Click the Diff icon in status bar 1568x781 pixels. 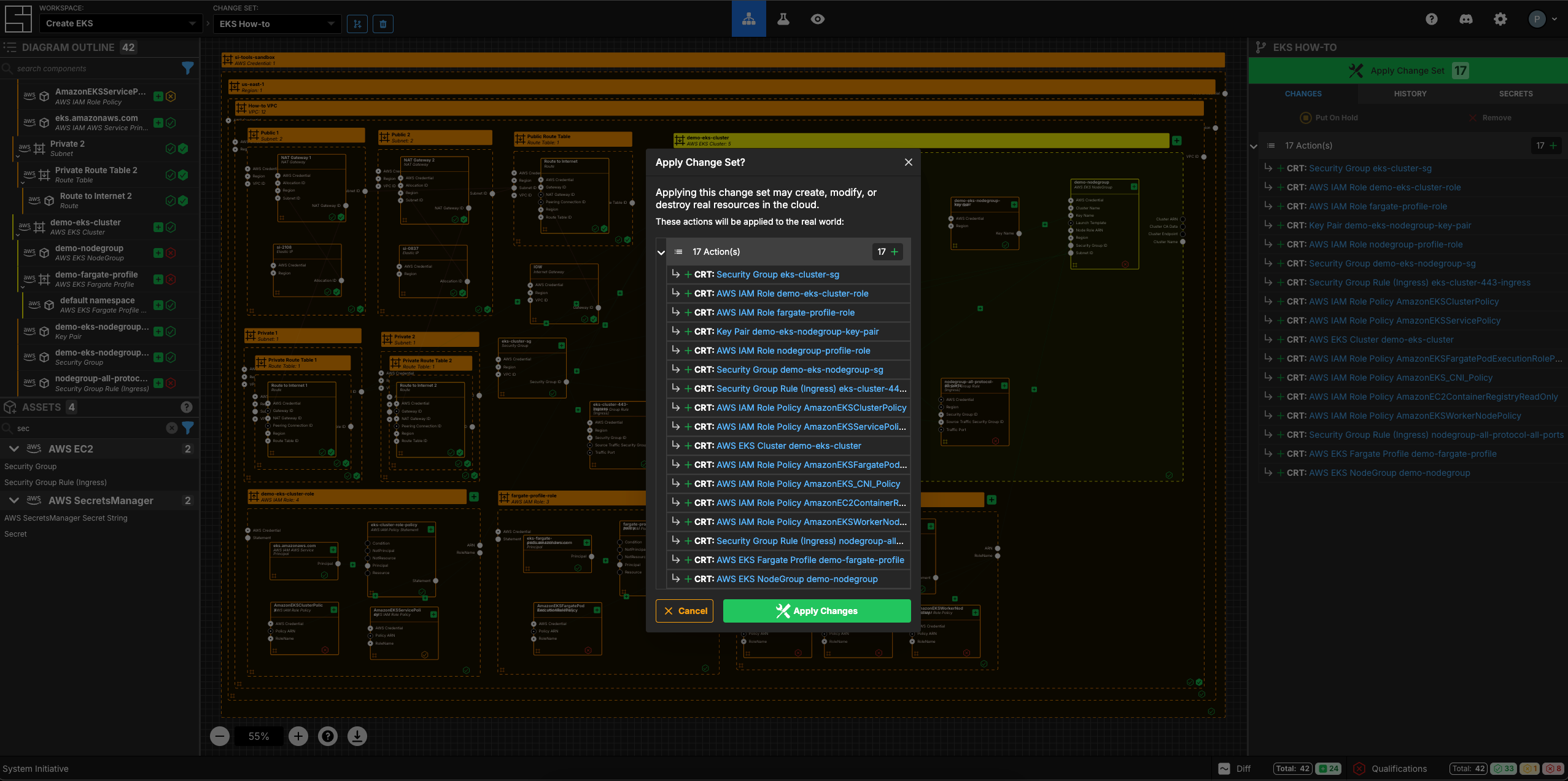tap(1224, 769)
